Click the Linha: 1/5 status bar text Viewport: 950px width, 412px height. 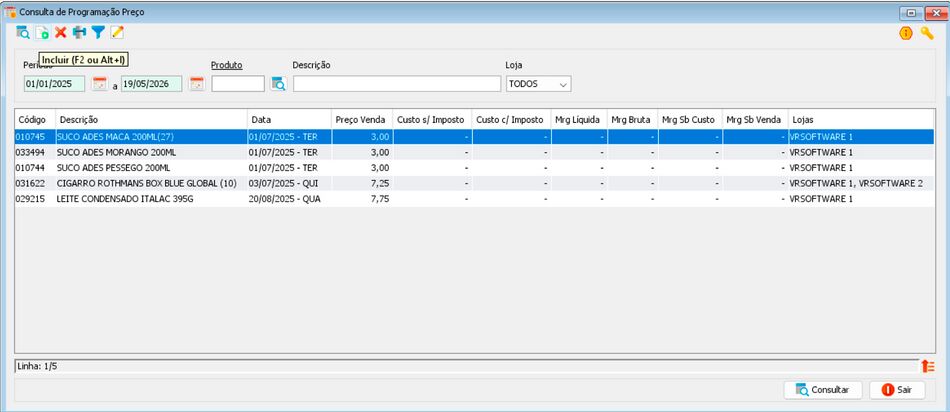point(38,366)
